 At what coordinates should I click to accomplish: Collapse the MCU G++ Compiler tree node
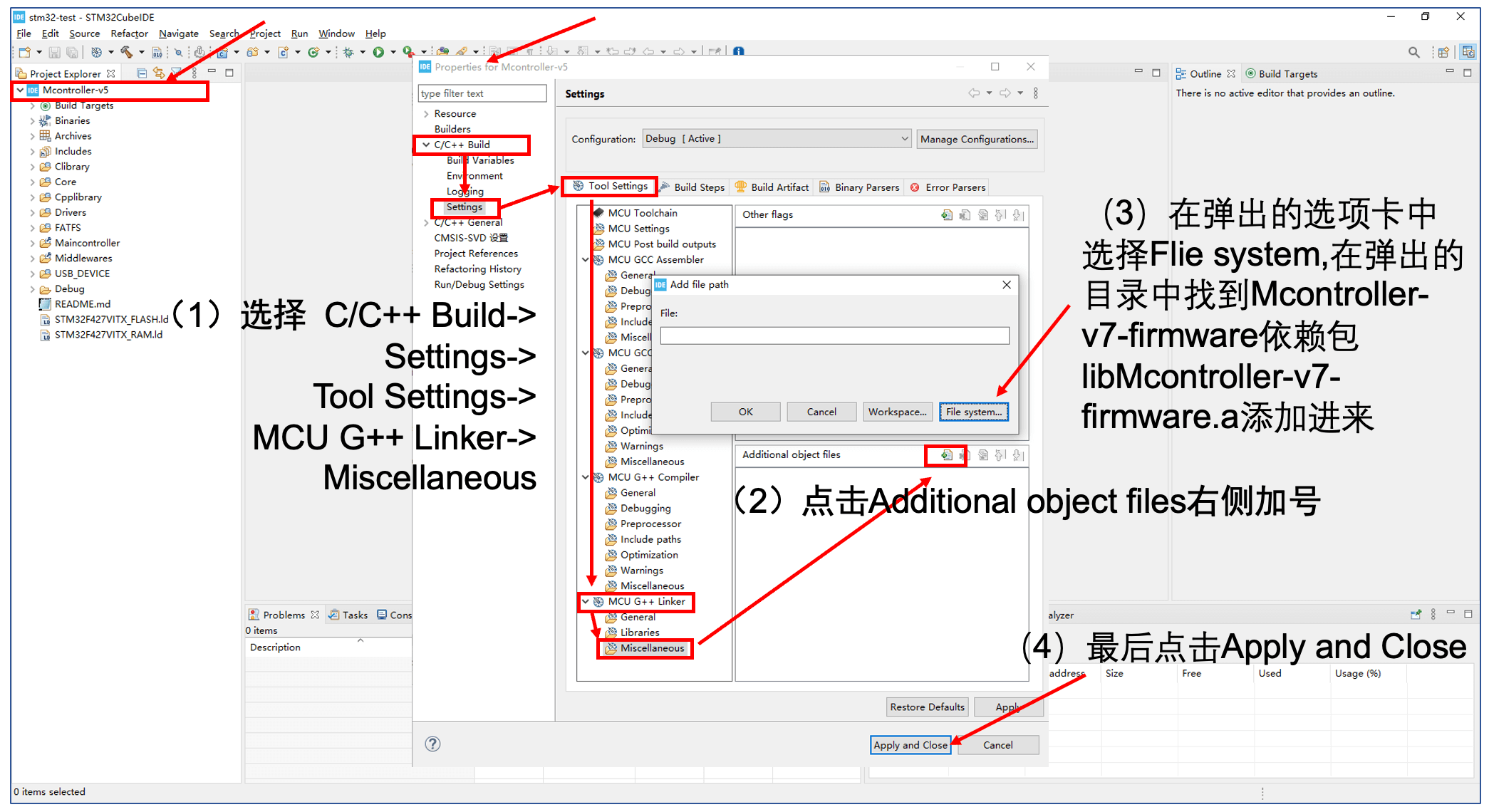[586, 477]
